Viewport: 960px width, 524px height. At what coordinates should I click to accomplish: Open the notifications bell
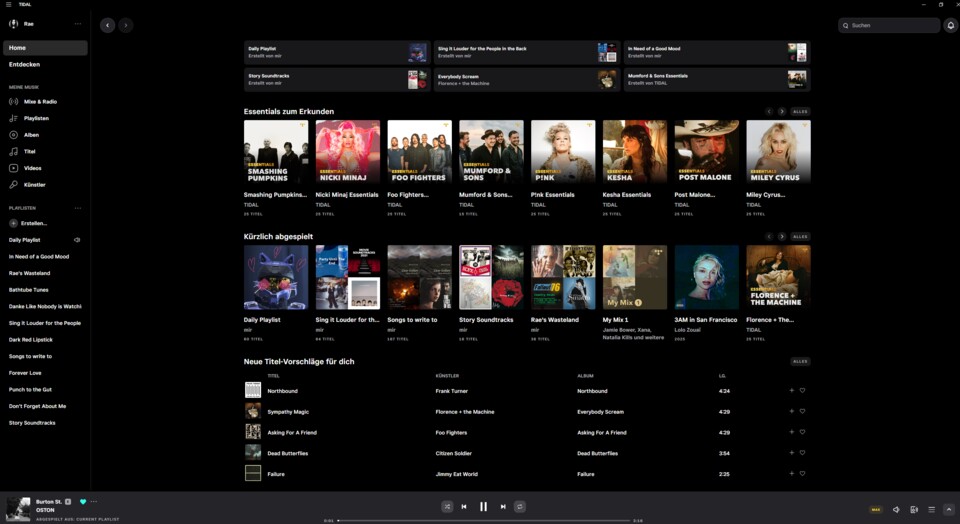click(950, 25)
